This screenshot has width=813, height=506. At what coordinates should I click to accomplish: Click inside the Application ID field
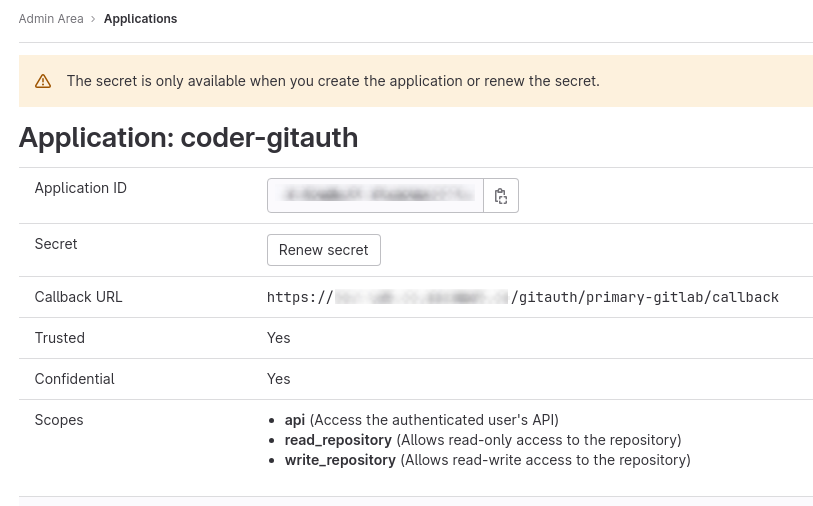point(375,196)
